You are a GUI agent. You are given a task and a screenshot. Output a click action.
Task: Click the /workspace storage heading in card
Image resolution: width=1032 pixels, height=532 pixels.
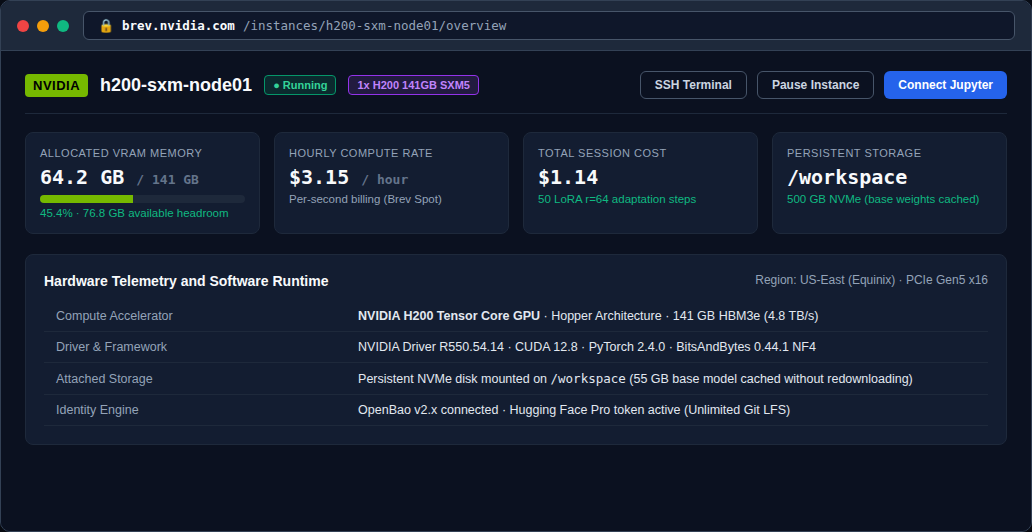847,178
